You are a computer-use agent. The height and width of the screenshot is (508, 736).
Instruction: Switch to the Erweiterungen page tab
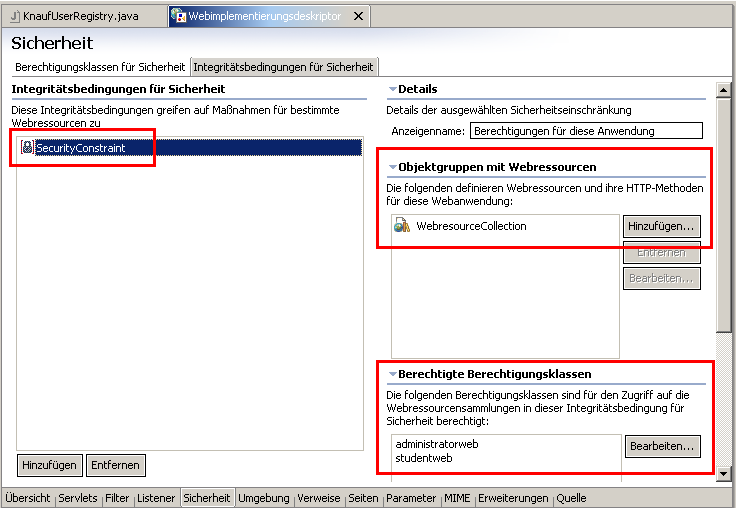pyautogui.click(x=513, y=498)
